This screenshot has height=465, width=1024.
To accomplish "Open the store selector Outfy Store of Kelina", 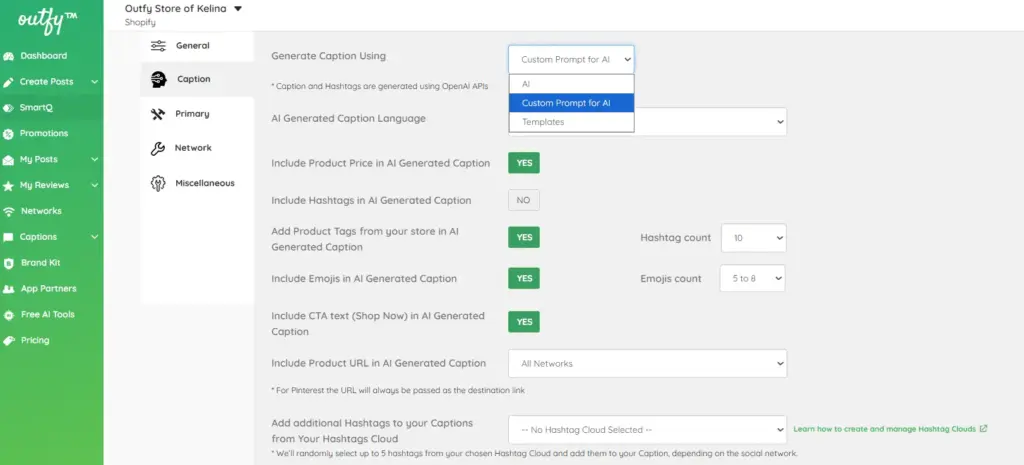I will pos(183,9).
